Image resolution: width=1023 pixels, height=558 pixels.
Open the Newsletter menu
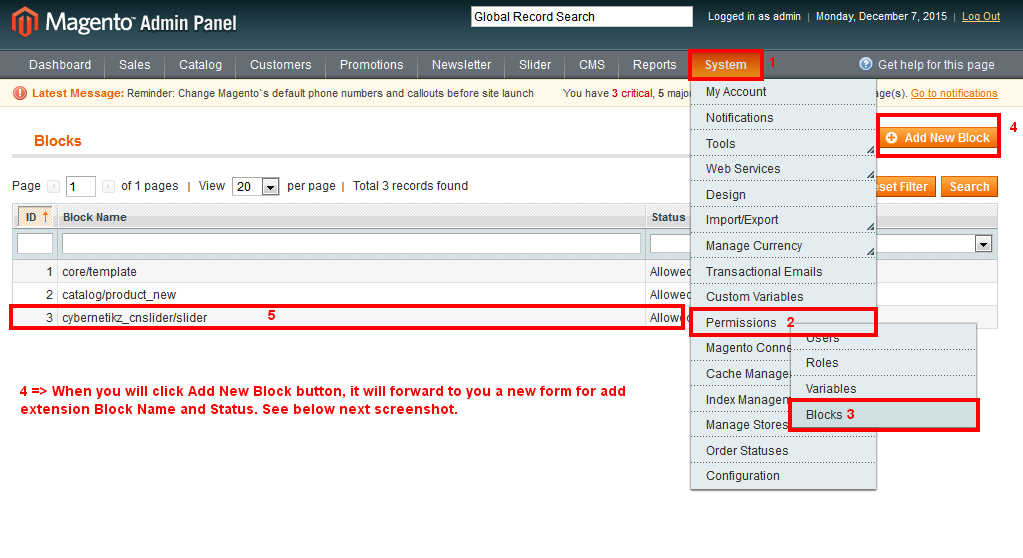tap(461, 65)
